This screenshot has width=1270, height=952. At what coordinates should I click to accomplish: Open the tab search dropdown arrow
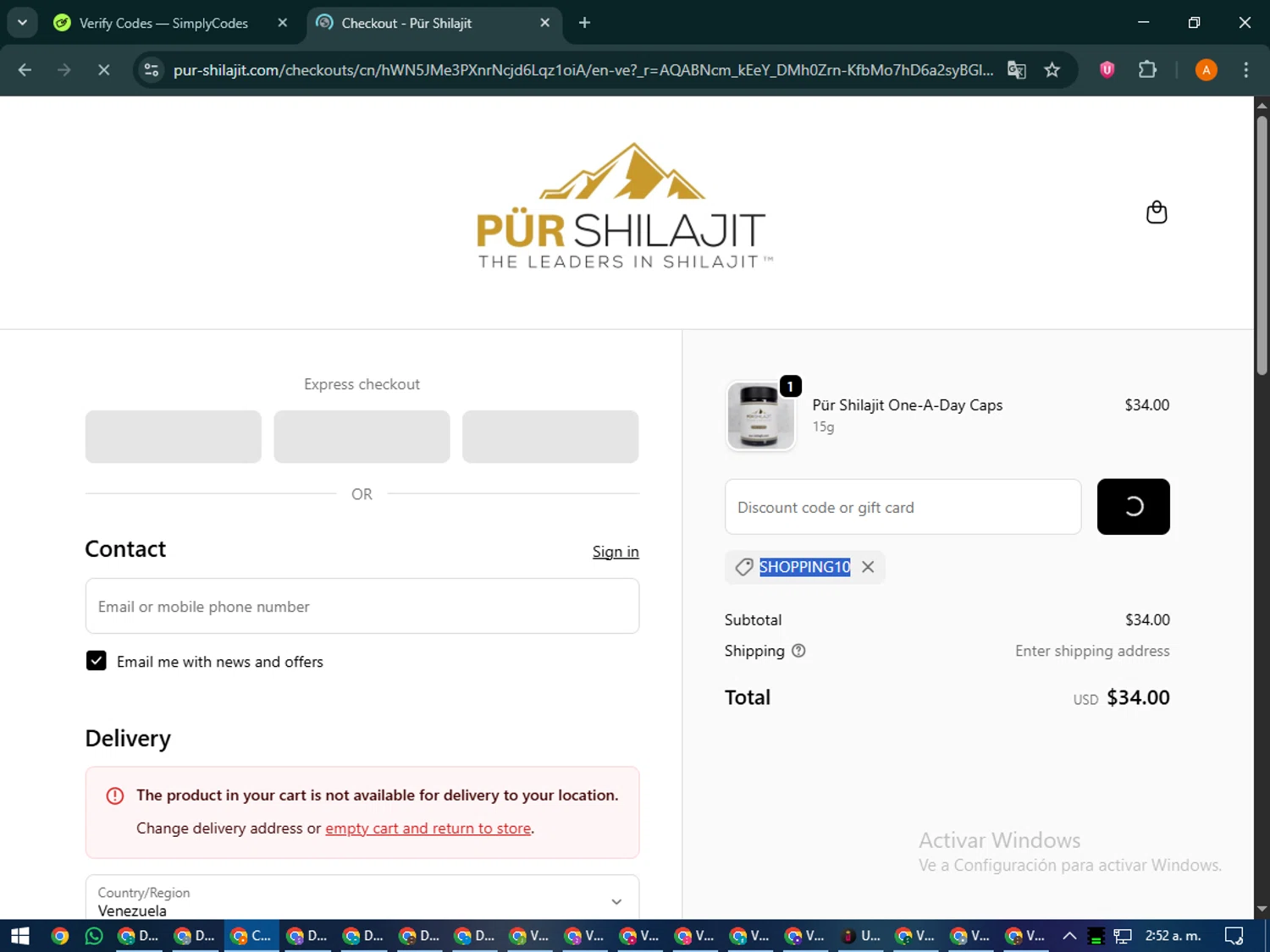pyautogui.click(x=22, y=23)
